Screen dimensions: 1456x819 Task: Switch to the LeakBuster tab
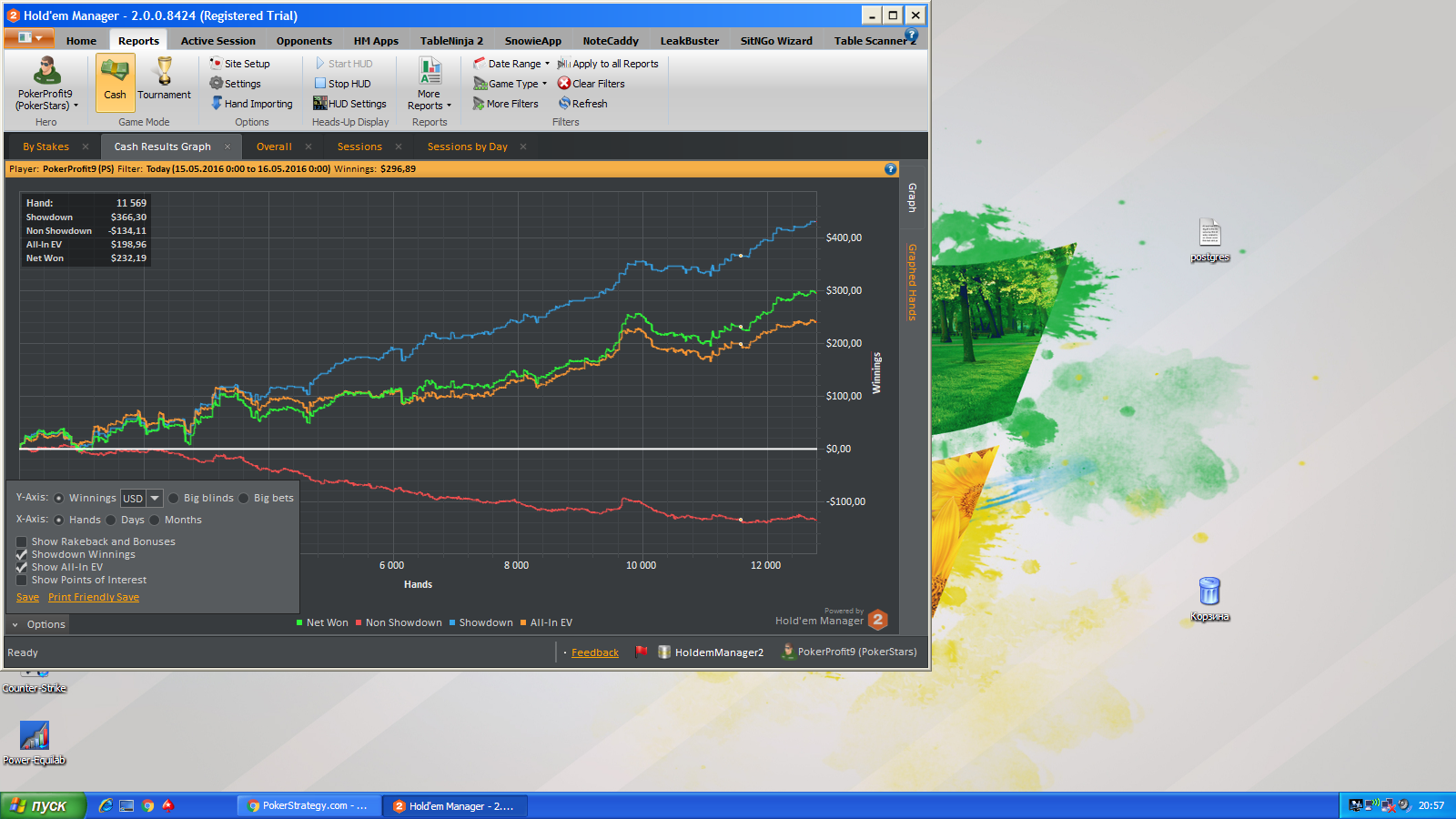click(690, 41)
